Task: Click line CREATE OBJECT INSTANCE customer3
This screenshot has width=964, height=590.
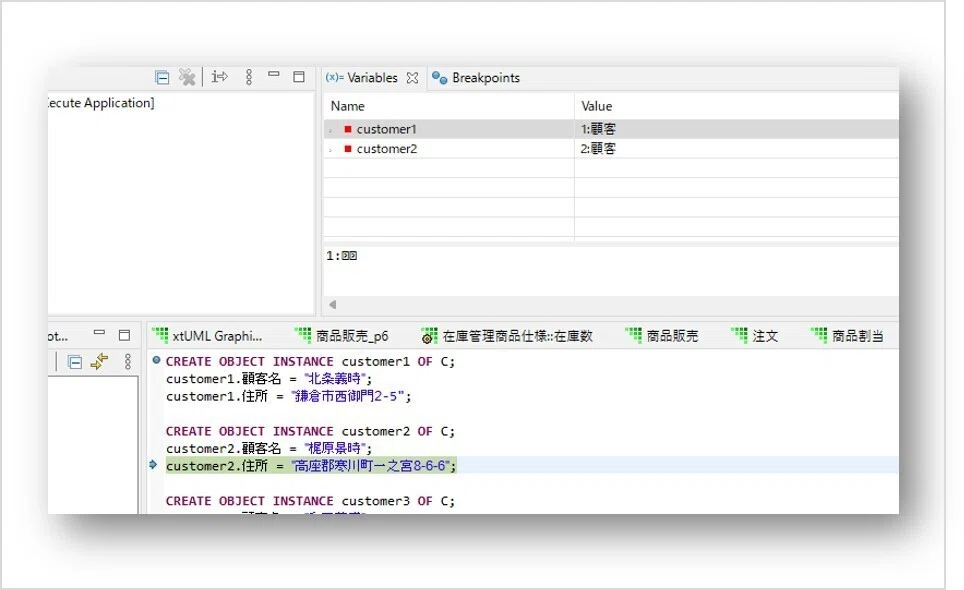Action: click(310, 501)
